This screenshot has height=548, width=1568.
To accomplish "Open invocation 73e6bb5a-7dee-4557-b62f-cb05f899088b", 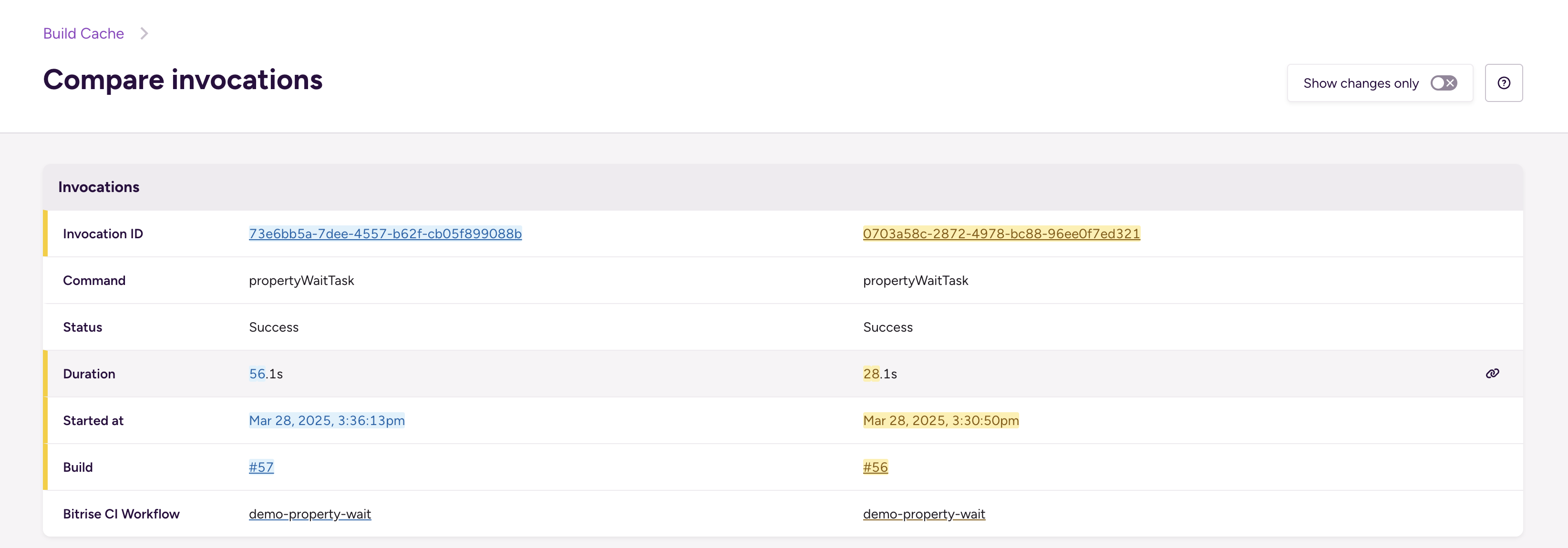I will pos(385,233).
